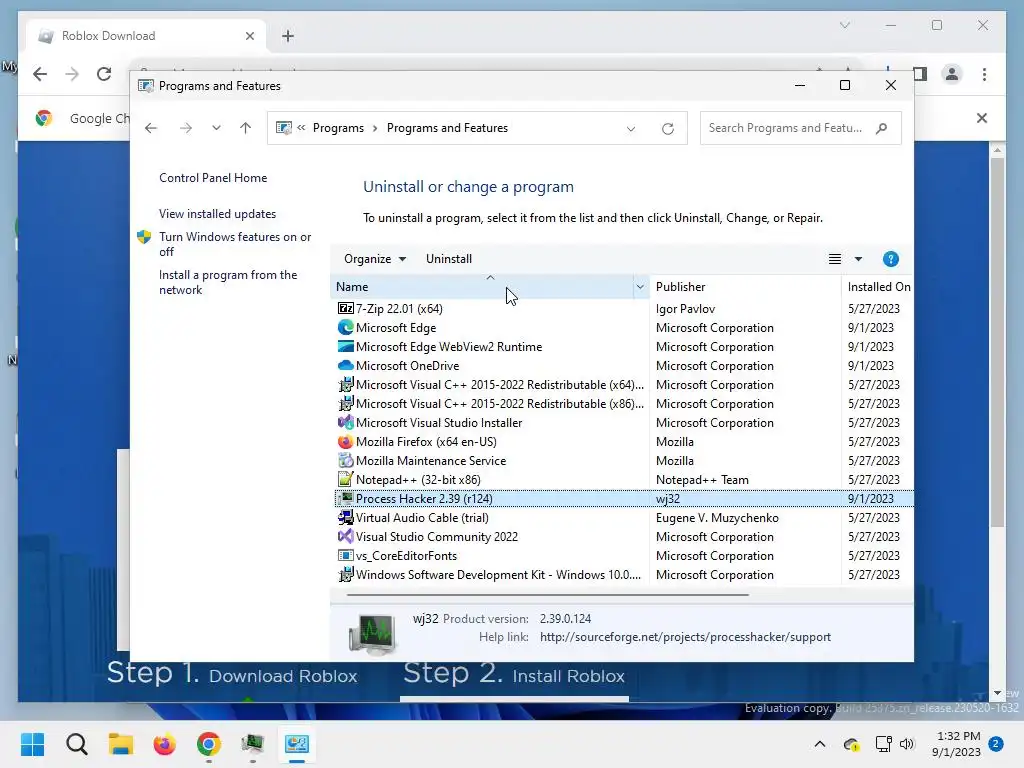Select the Igor Pavlov publisher cell
Image resolution: width=1024 pixels, height=768 pixels.
(x=685, y=308)
